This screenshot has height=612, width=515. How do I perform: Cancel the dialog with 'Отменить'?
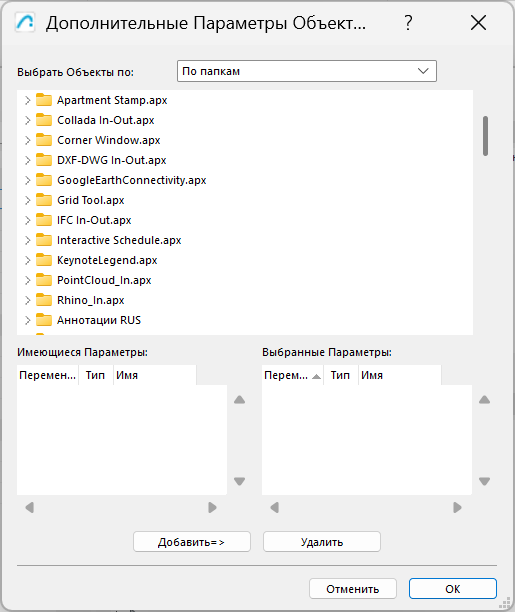(x=353, y=589)
